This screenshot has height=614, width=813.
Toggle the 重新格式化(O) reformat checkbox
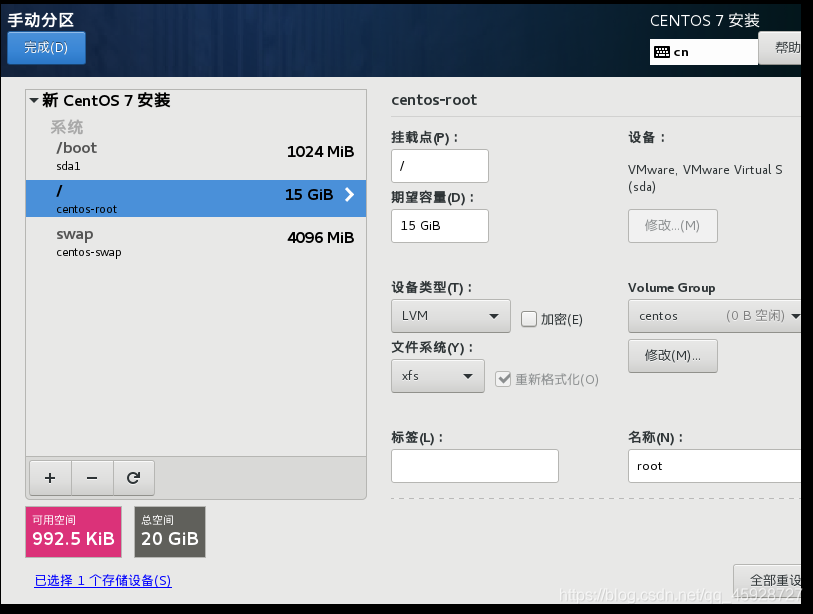[503, 379]
